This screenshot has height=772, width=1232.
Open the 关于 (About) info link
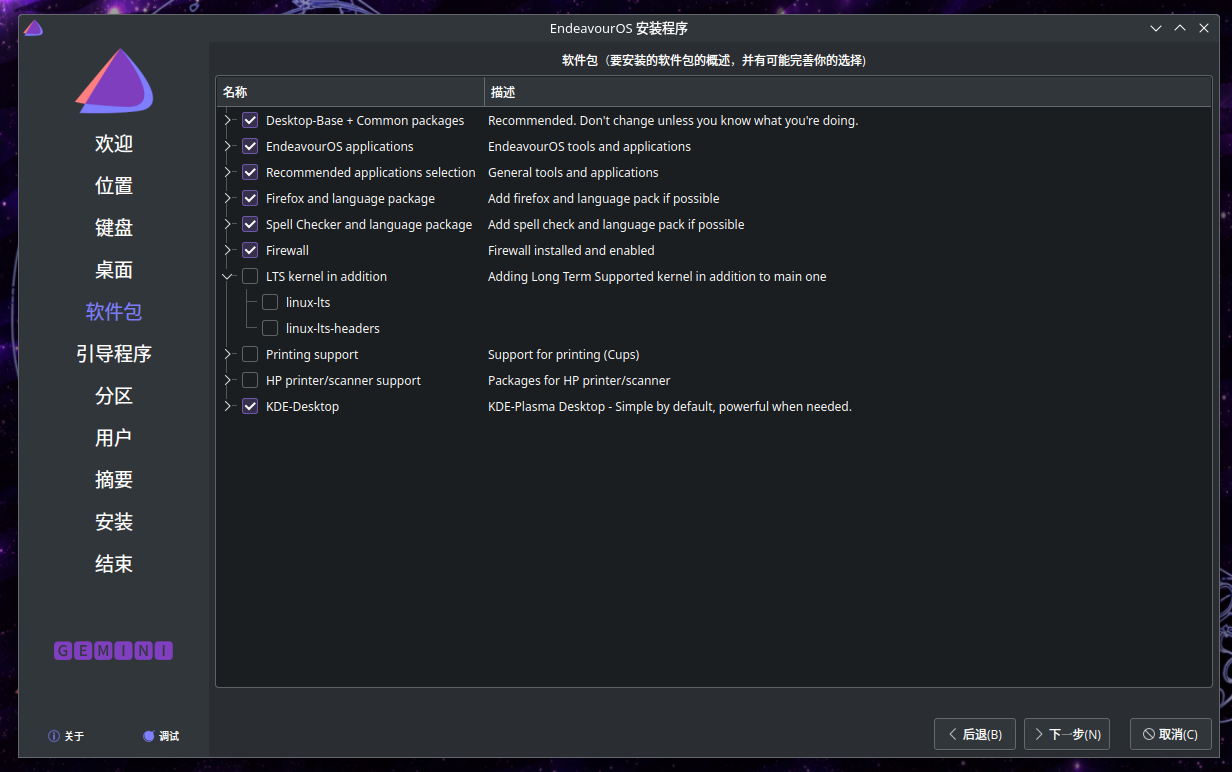67,736
